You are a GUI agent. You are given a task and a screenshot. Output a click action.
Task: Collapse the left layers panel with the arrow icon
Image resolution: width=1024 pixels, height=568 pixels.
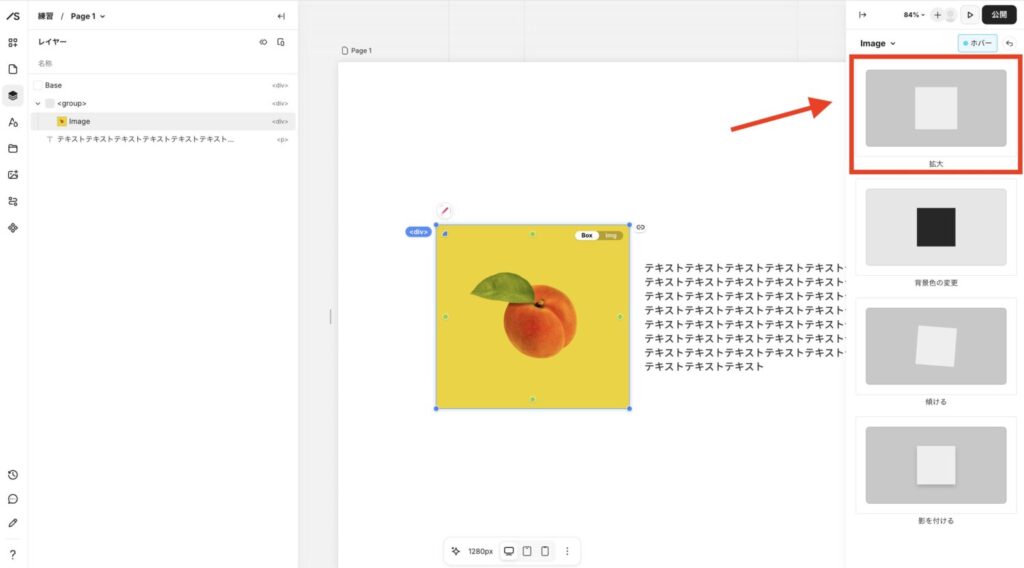(x=281, y=16)
